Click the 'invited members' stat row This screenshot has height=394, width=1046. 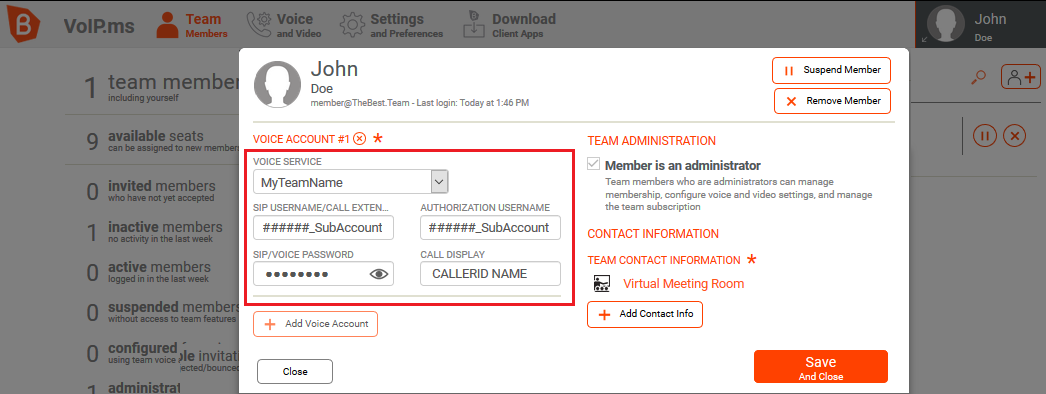pos(152,191)
